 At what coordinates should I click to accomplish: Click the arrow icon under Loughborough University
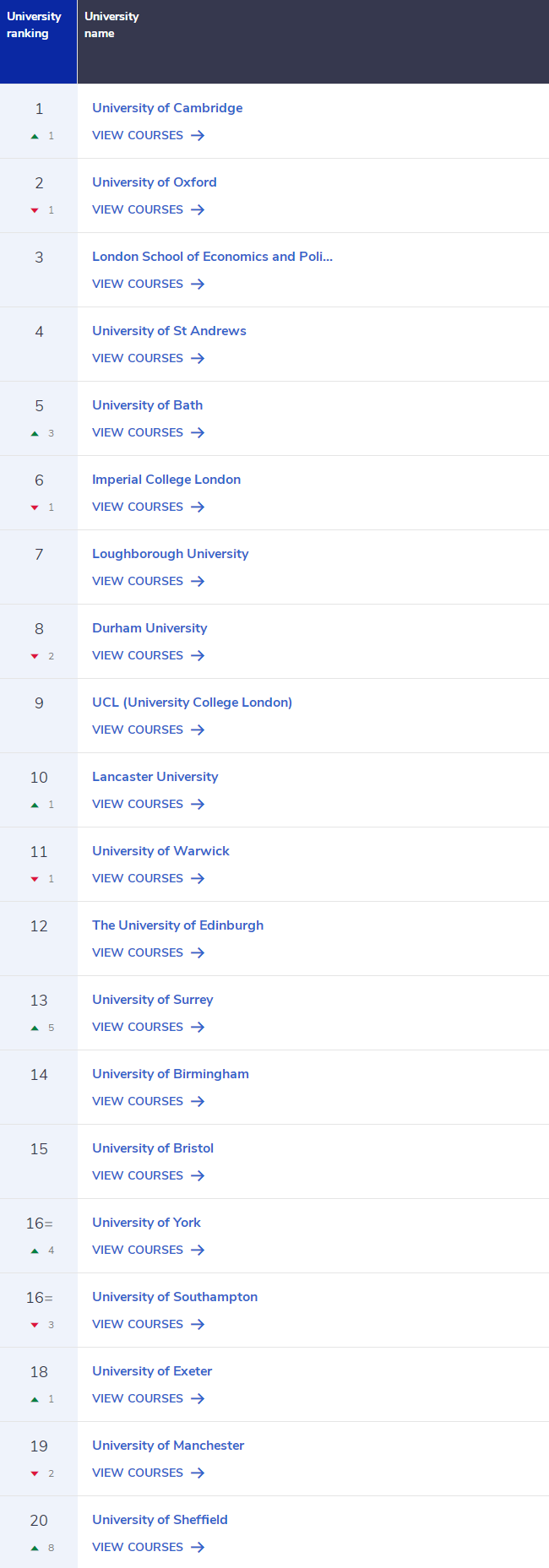pyautogui.click(x=198, y=581)
